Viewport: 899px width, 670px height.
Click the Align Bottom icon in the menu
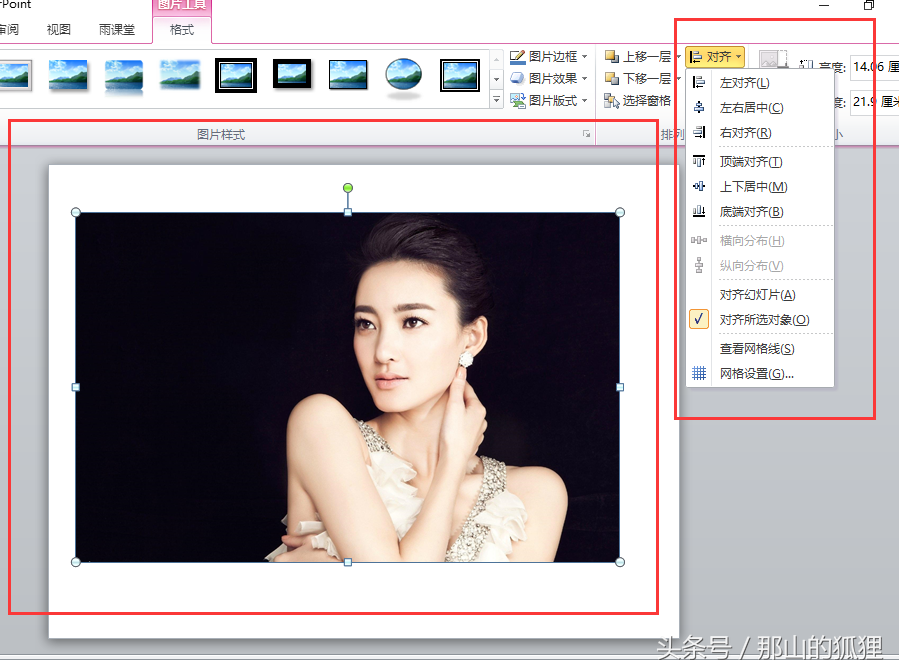[698, 211]
